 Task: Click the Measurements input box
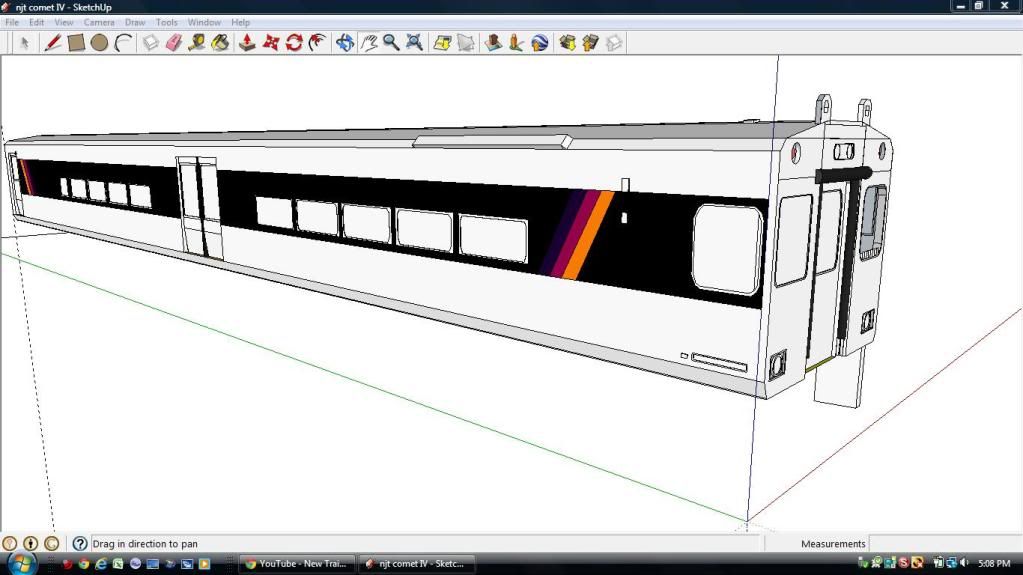pyautogui.click(x=944, y=544)
